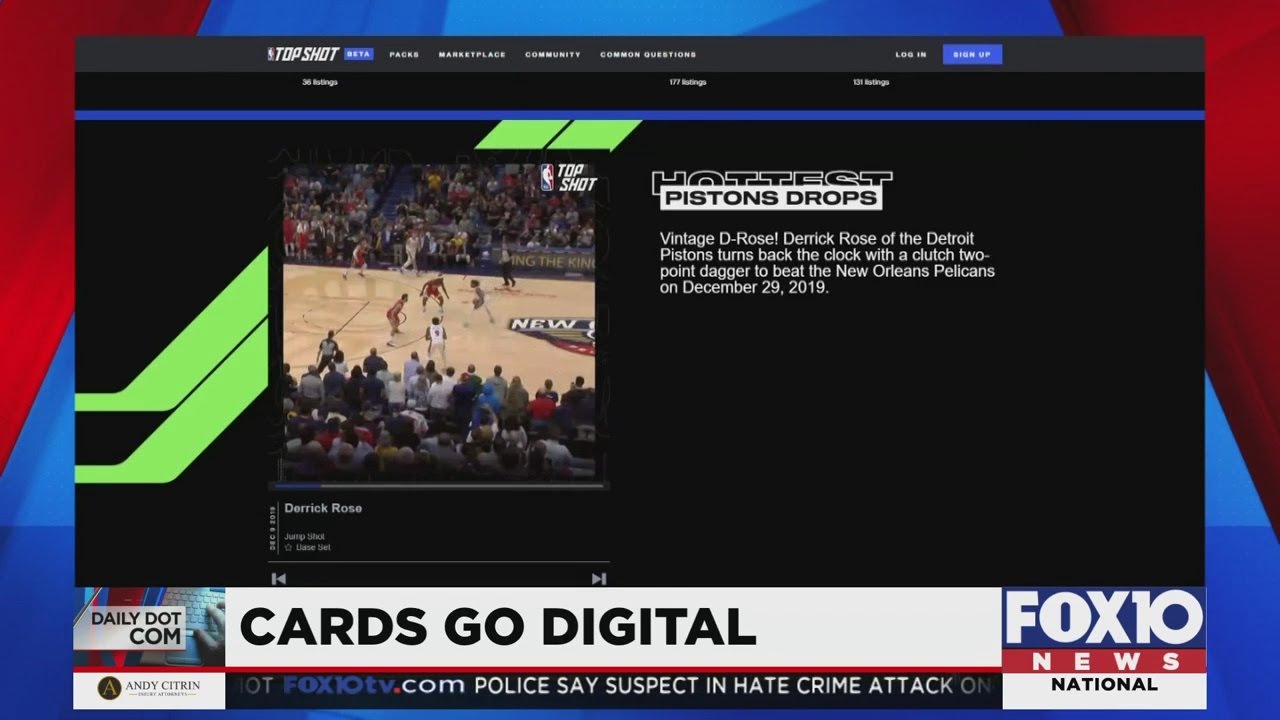Image resolution: width=1280 pixels, height=720 pixels.
Task: Click the Top Shot watermark logo on video
Action: point(568,177)
